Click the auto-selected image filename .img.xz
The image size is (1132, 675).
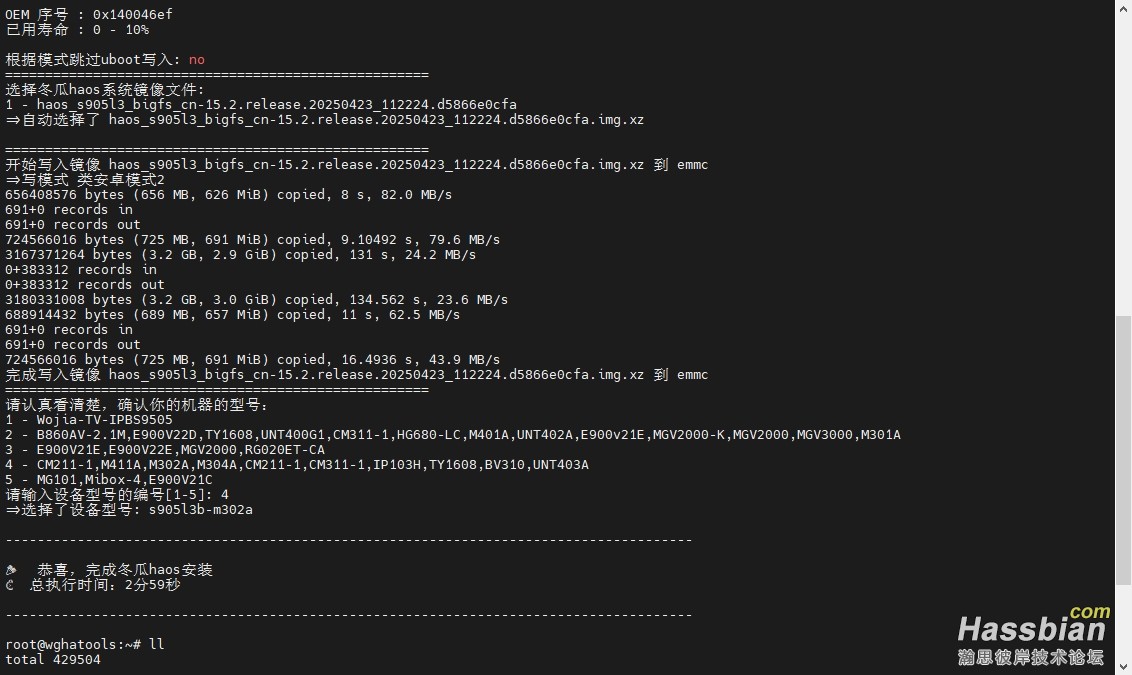376,120
